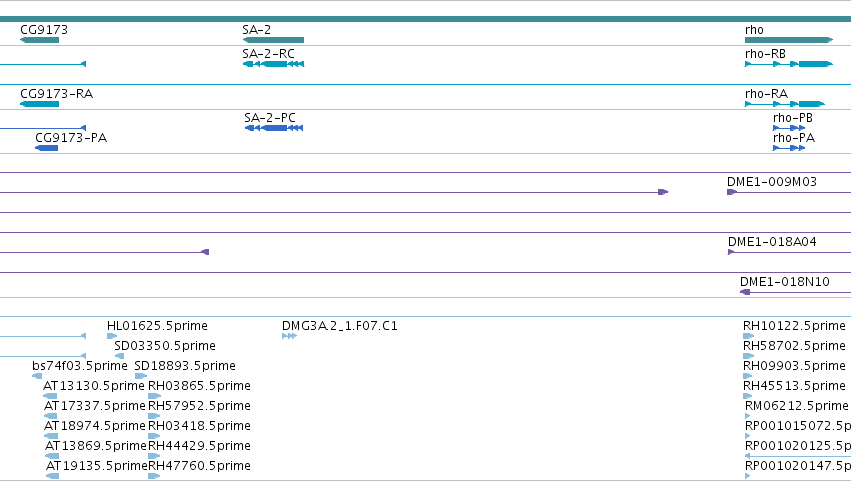Select the rho-PA protein feature
The width and height of the screenshot is (851, 481).
(x=789, y=148)
